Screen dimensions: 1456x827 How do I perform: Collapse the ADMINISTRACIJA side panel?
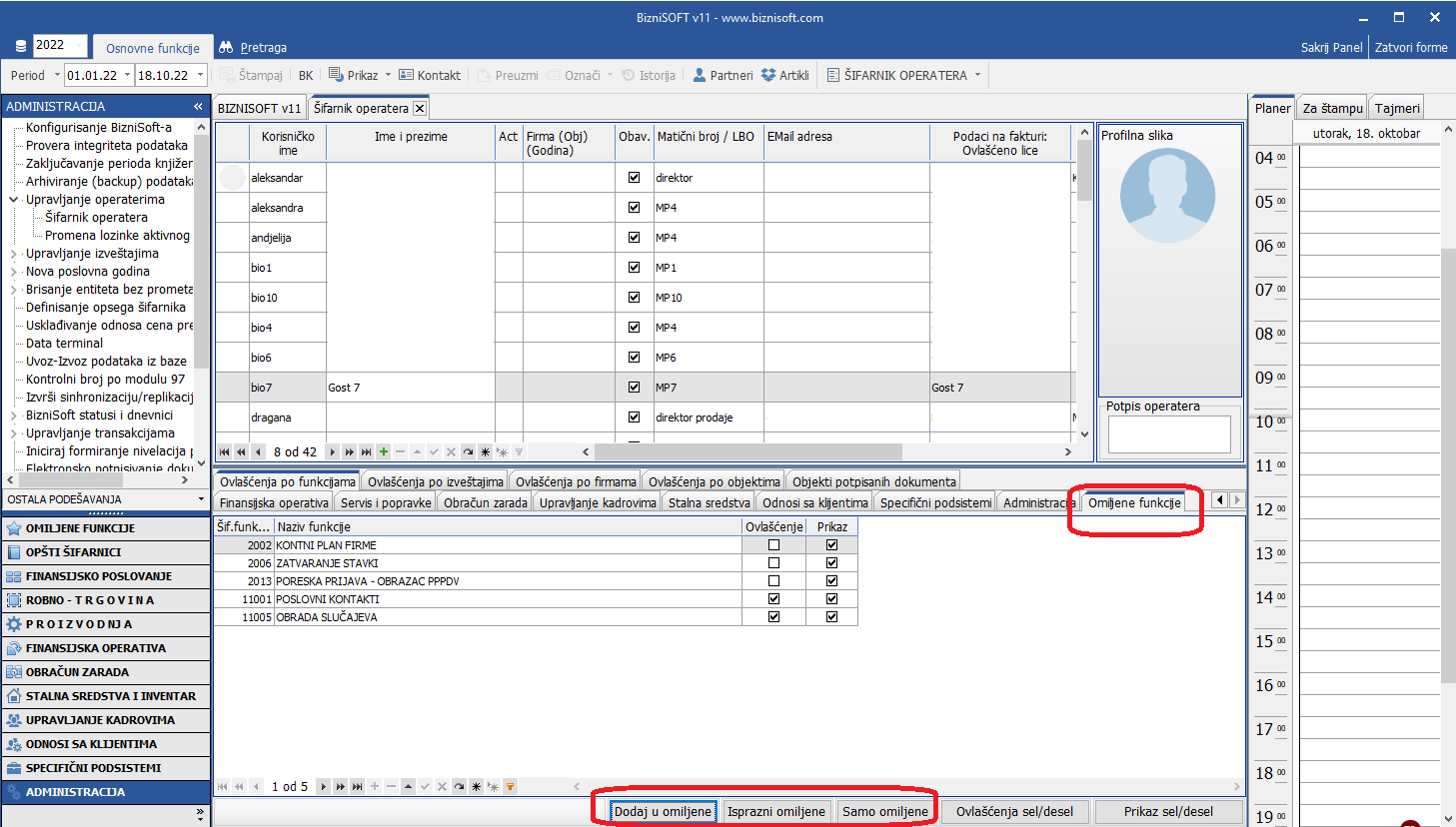(x=198, y=106)
